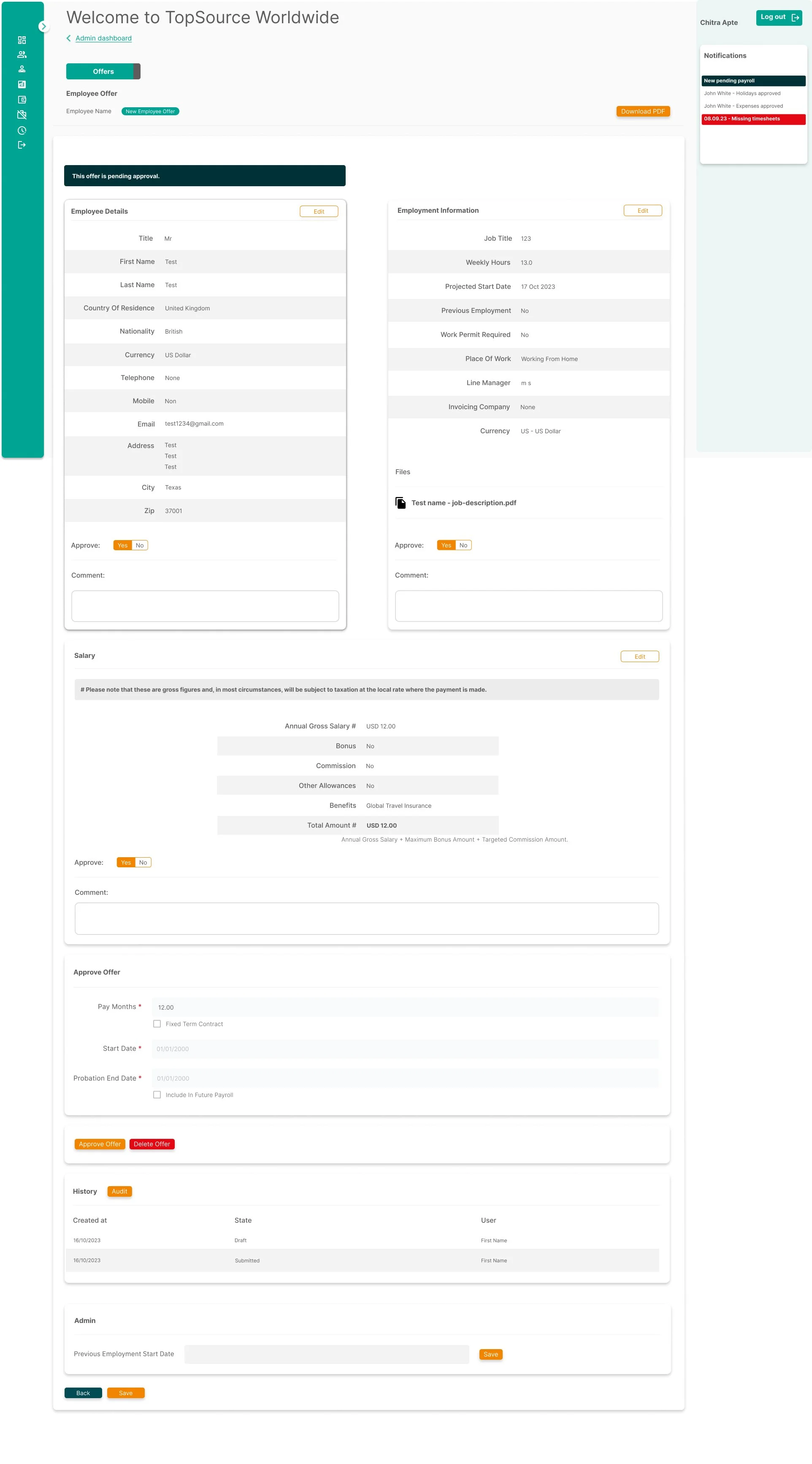This screenshot has width=812, height=1464.
Task: Set Salary approval toggle to No
Action: pos(143,862)
